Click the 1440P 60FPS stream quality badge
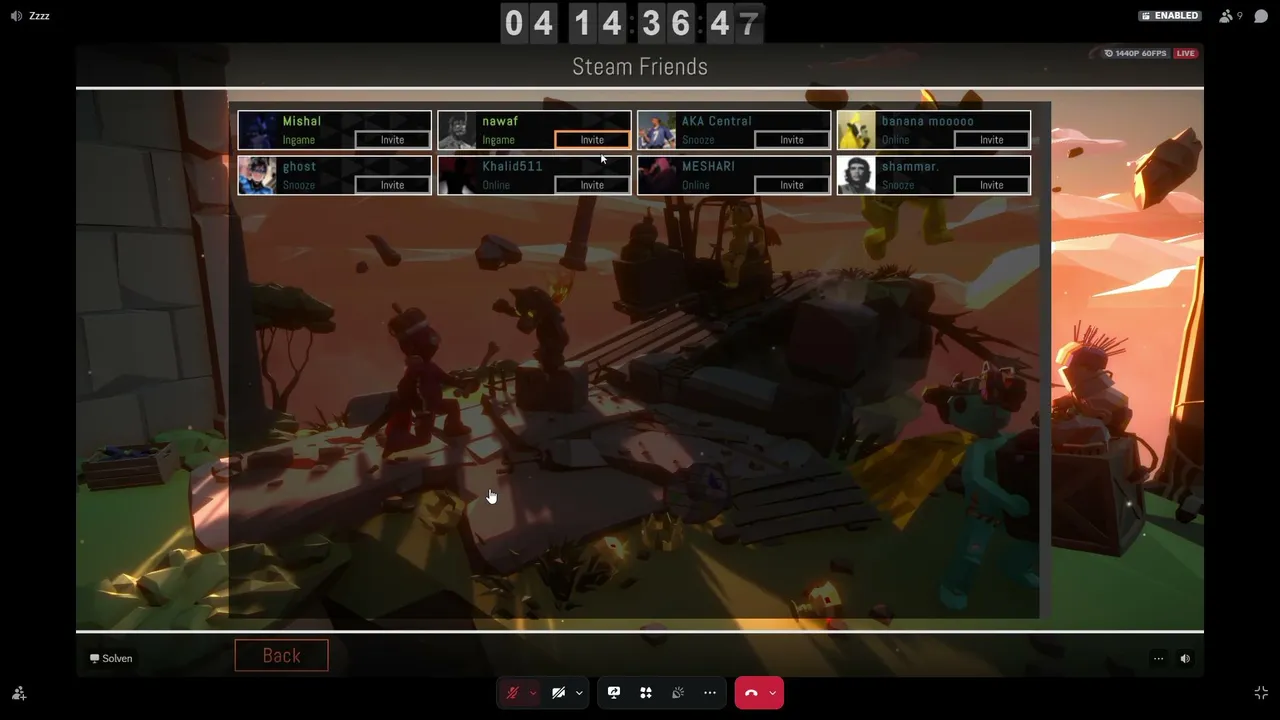This screenshot has width=1280, height=720. [x=1137, y=53]
